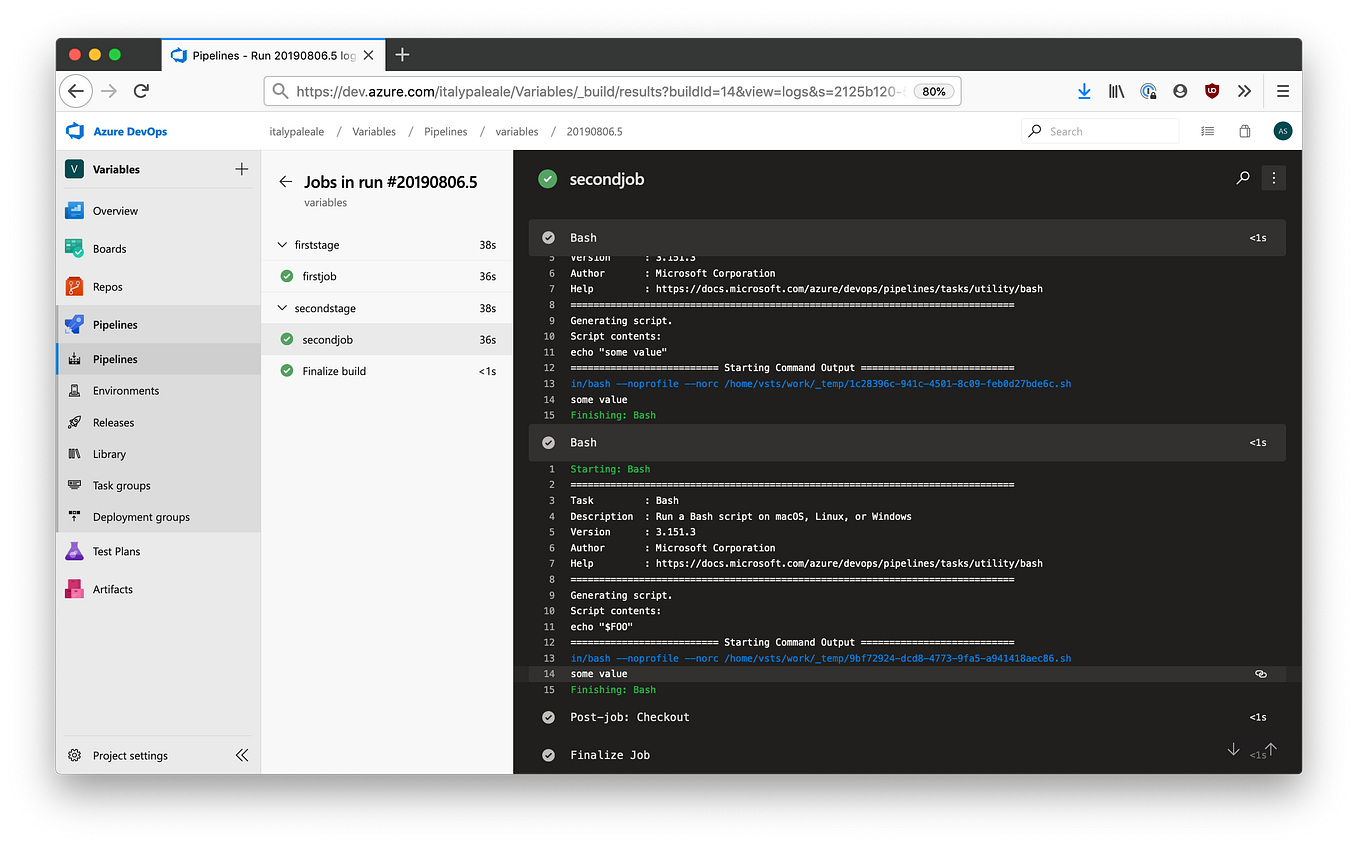This screenshot has width=1358, height=848.
Task: Open the Artifacts section
Action: (x=113, y=589)
